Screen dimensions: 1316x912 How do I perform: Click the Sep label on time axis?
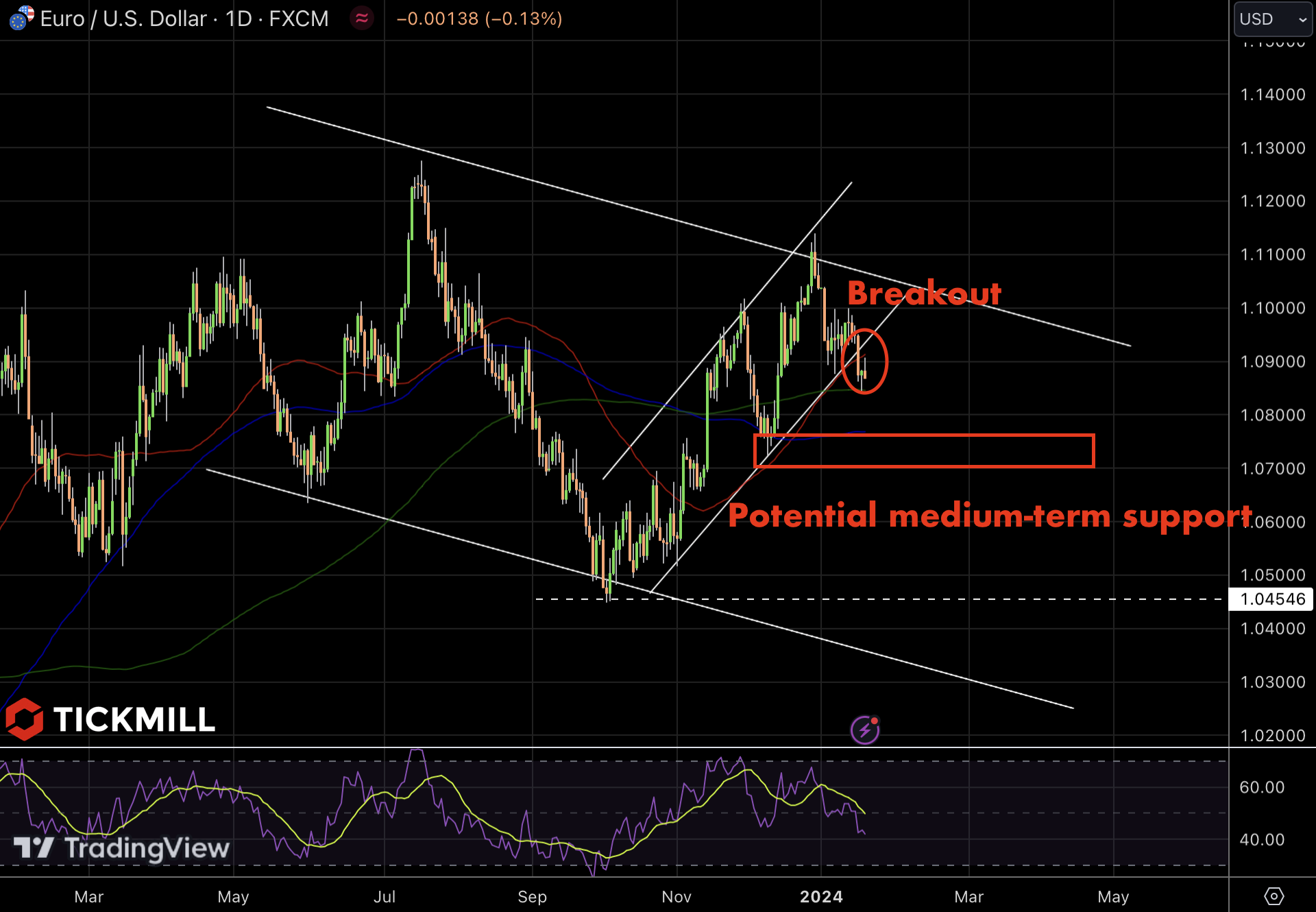point(532,896)
